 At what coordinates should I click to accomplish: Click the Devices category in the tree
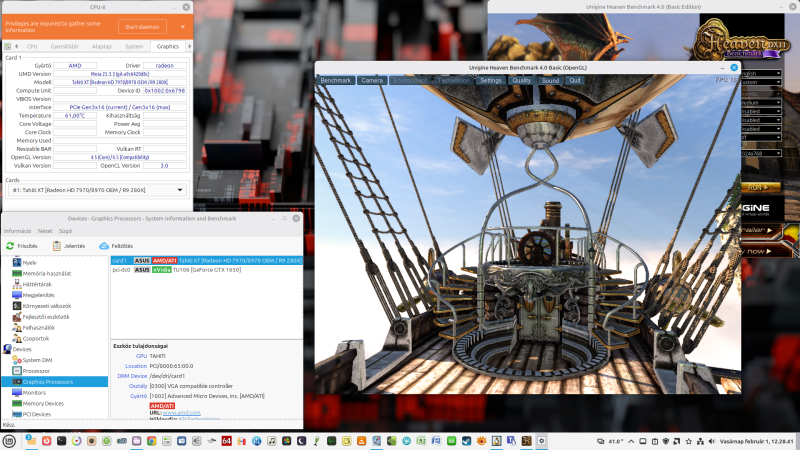coord(22,349)
